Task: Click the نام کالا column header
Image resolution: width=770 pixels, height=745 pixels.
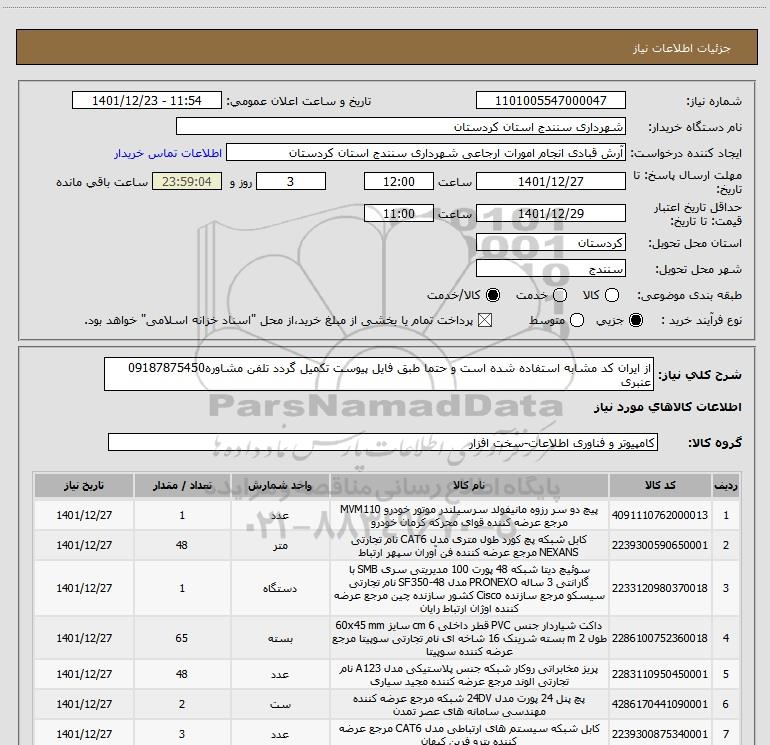Action: click(x=469, y=486)
